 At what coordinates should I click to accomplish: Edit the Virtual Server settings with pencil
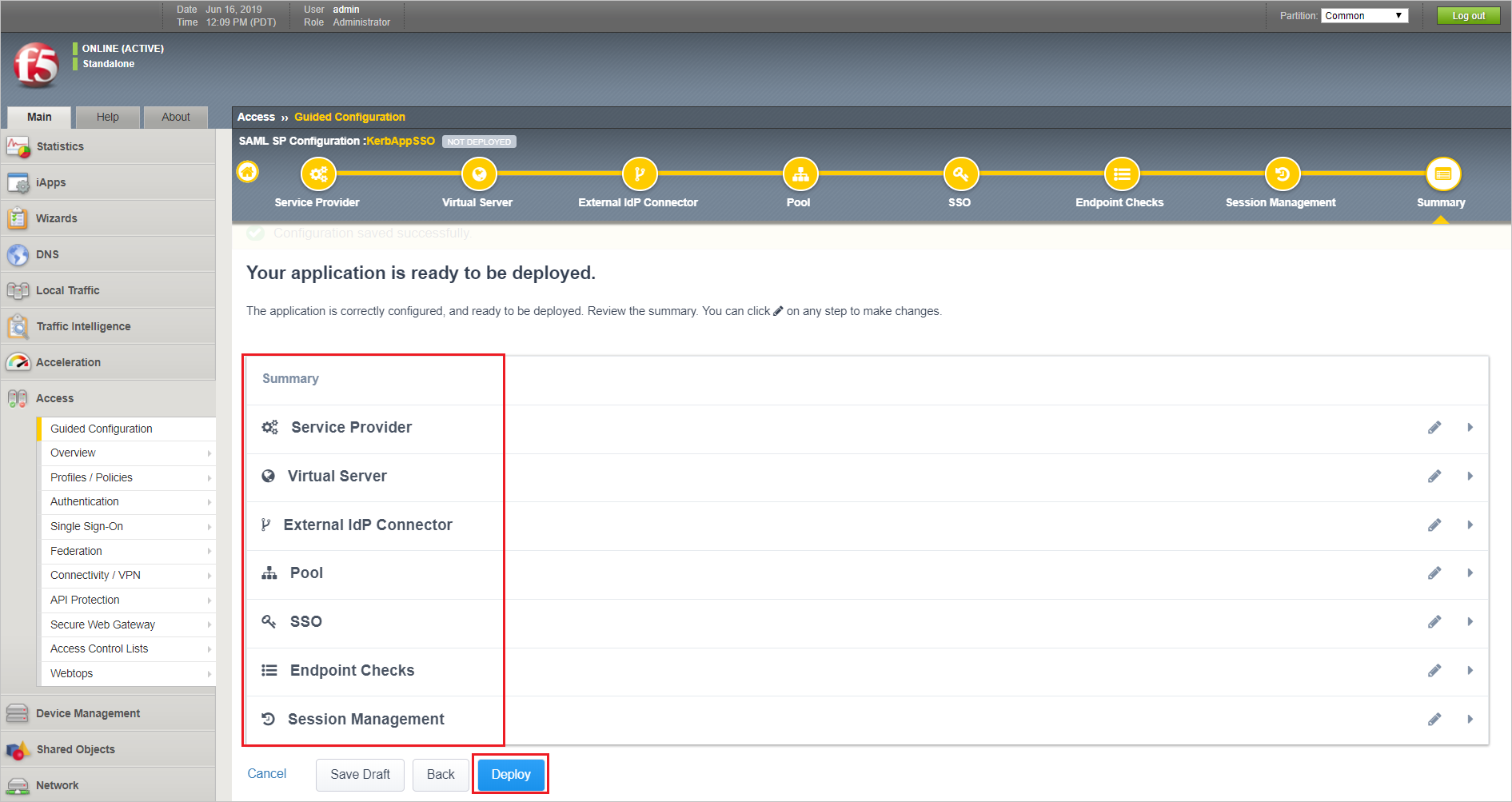1434,477
